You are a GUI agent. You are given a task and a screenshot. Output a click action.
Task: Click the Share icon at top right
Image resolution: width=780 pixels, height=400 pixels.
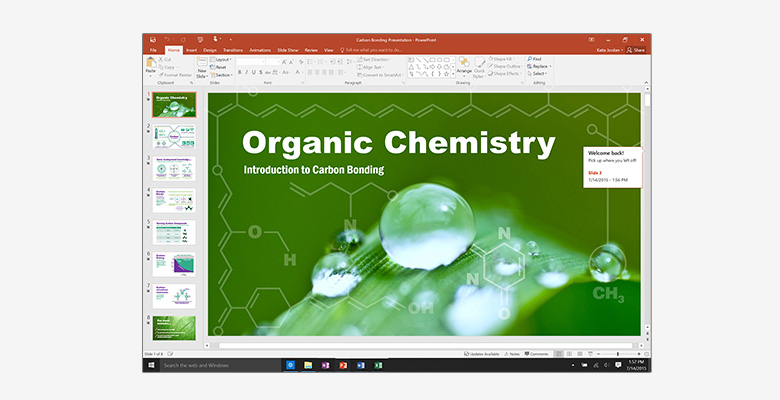pyautogui.click(x=638, y=49)
